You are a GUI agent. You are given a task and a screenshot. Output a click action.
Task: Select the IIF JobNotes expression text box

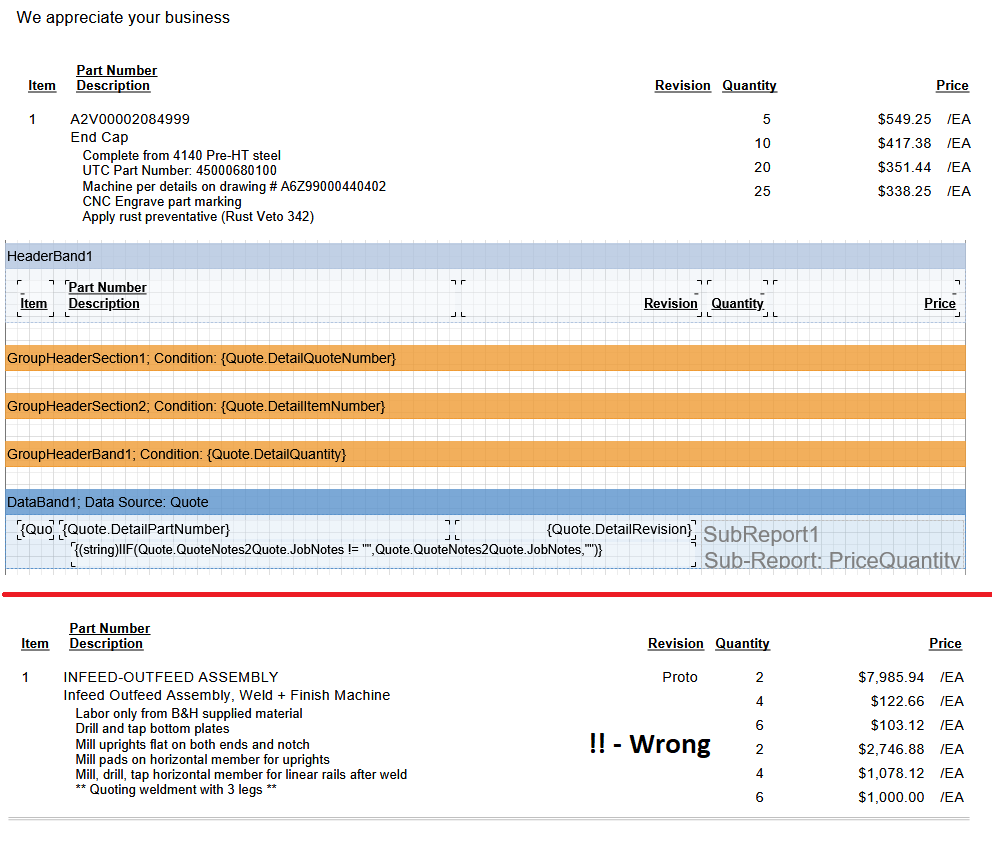point(338,549)
